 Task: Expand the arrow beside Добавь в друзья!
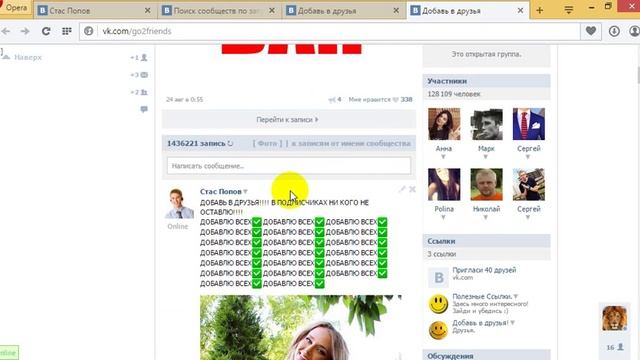coord(513,323)
